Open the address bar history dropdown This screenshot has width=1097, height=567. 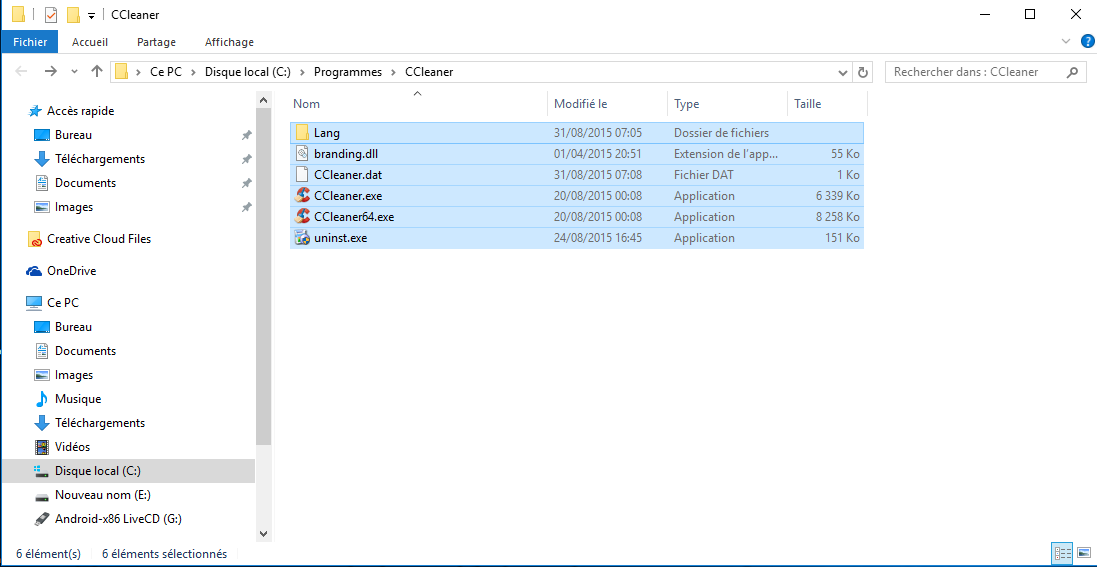(x=843, y=72)
